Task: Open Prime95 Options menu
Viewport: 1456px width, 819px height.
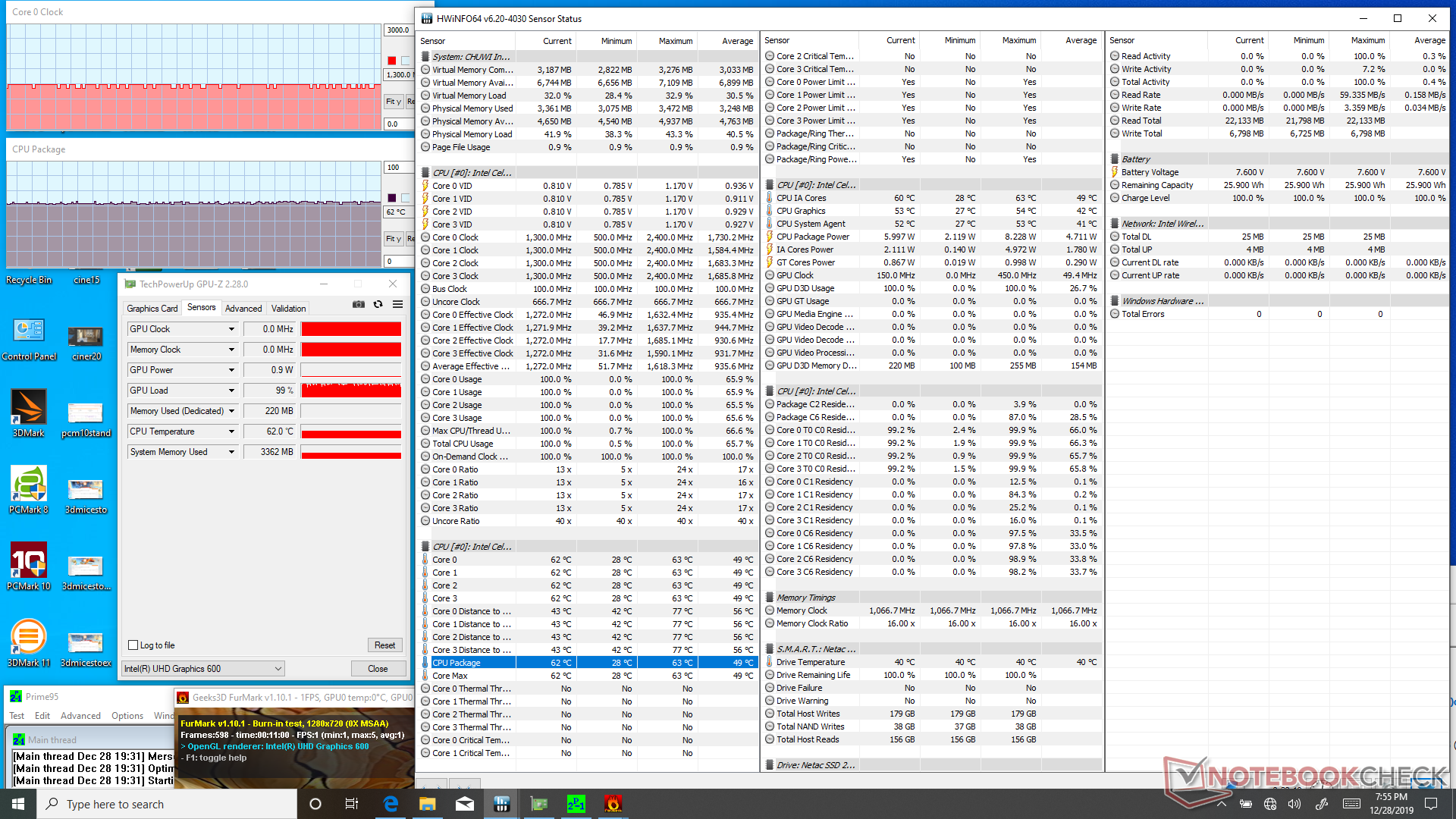Action: [x=127, y=716]
